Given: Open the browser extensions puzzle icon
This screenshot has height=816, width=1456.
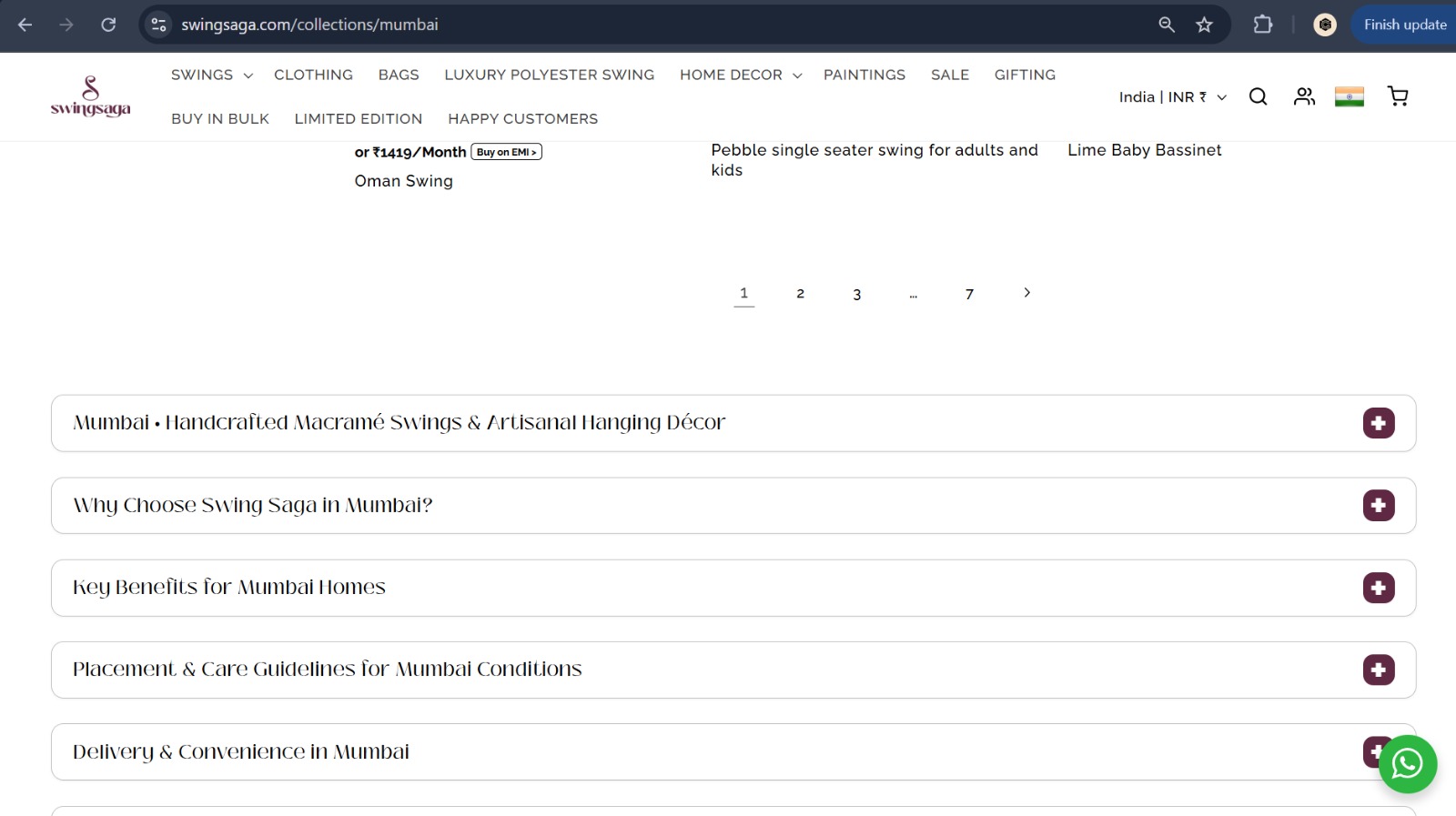Looking at the screenshot, I should click(x=1263, y=25).
